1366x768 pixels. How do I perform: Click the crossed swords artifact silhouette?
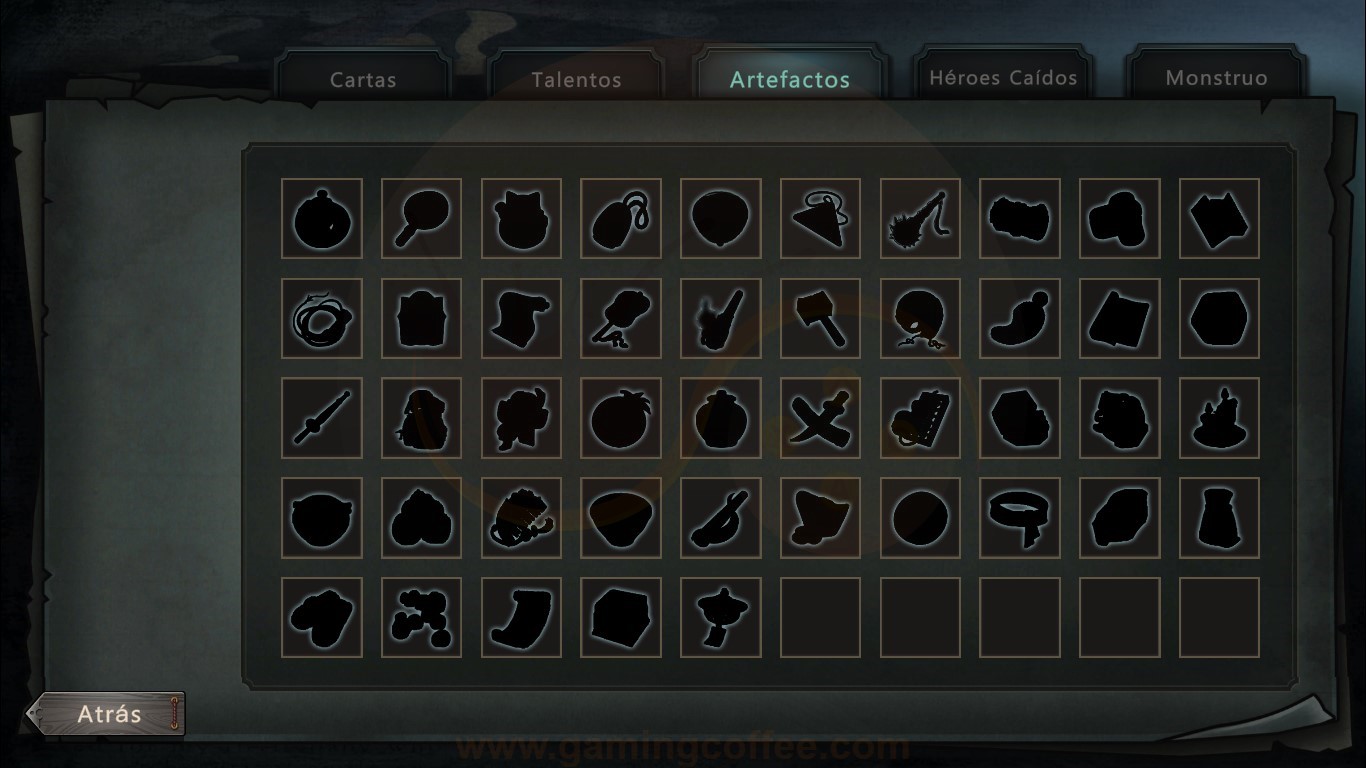pos(821,418)
